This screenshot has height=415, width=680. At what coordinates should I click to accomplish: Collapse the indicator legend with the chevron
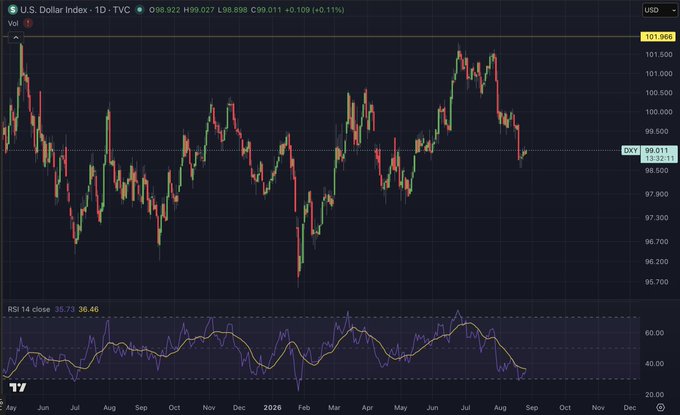pos(16,38)
